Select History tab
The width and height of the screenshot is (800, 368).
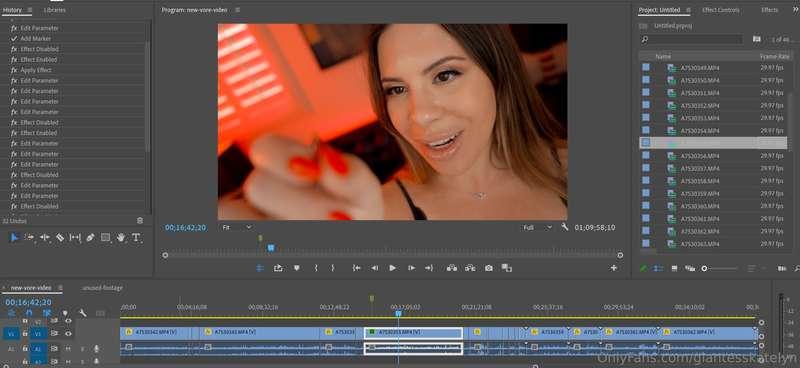tap(12, 10)
